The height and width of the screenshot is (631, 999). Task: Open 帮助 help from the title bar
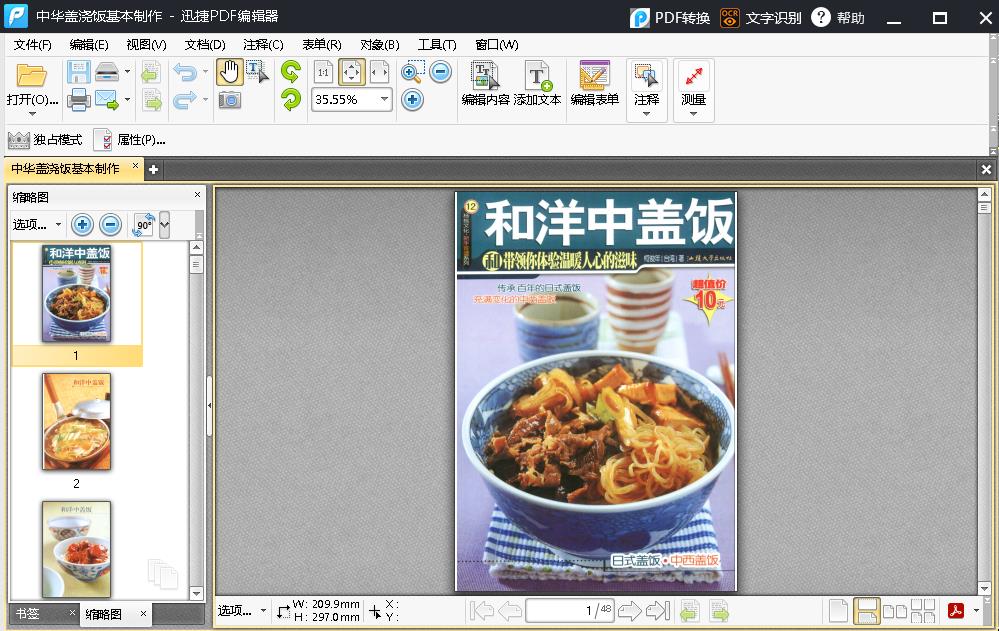838,18
